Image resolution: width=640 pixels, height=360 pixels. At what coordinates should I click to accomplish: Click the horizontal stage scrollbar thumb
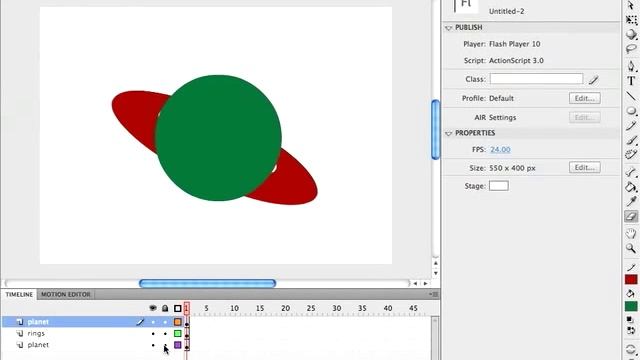[x=207, y=283]
